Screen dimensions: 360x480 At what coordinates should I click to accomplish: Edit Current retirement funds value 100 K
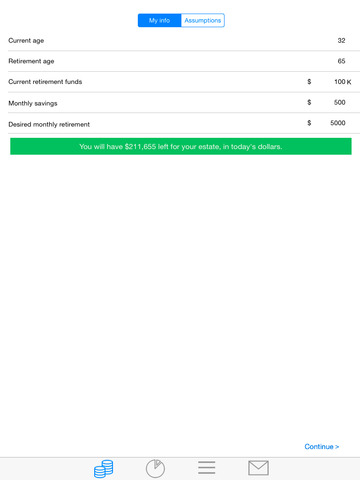click(x=343, y=82)
